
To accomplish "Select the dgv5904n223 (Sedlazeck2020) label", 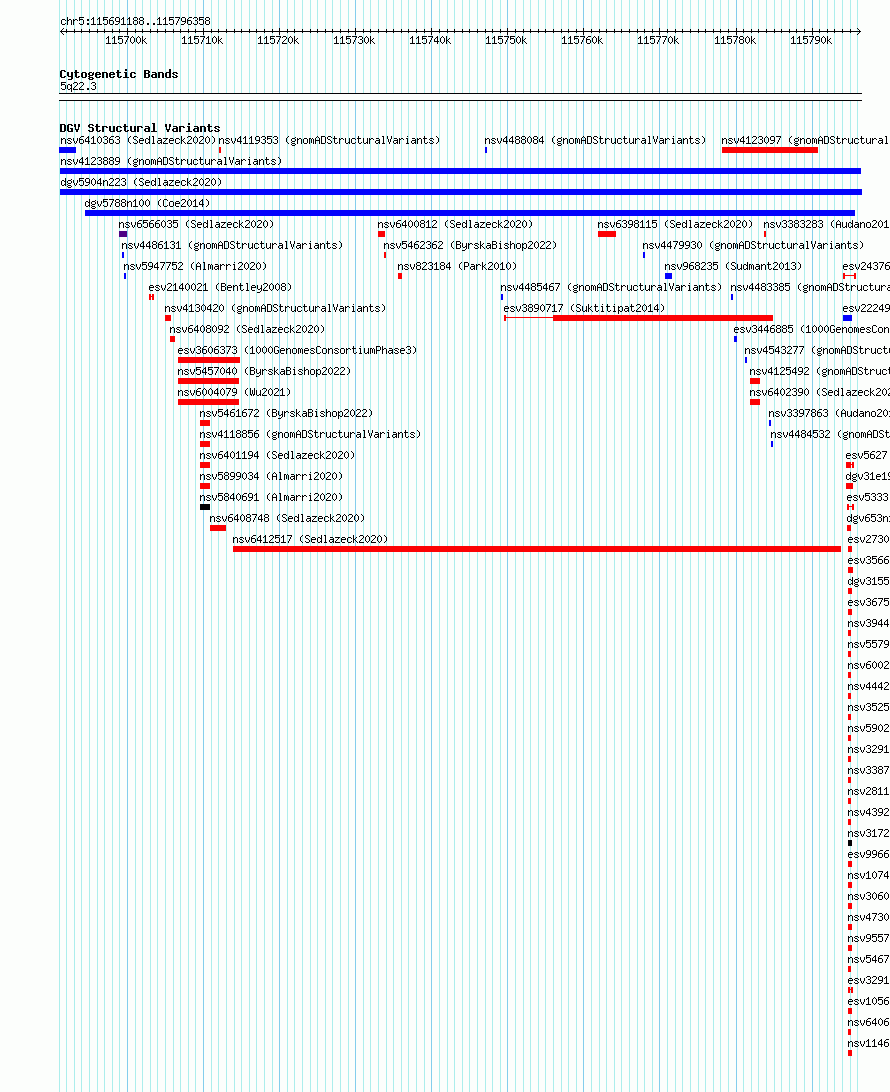I will [141, 182].
